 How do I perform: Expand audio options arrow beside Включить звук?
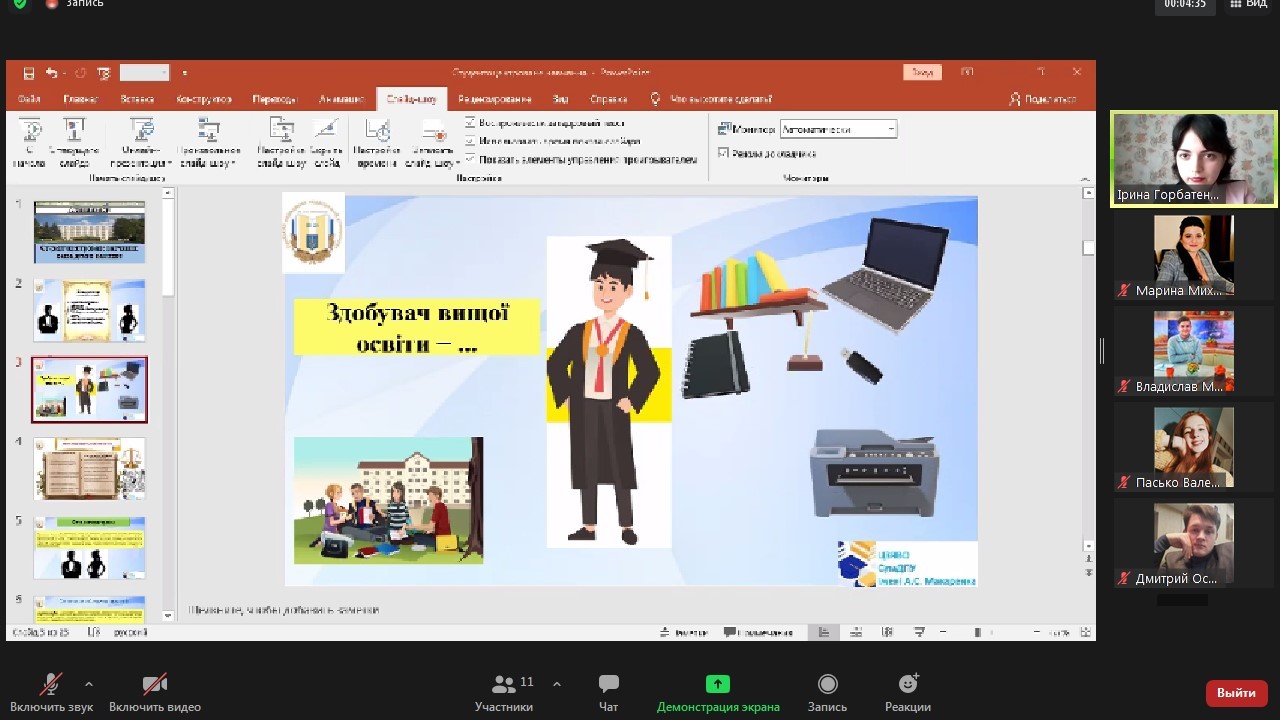tap(89, 685)
